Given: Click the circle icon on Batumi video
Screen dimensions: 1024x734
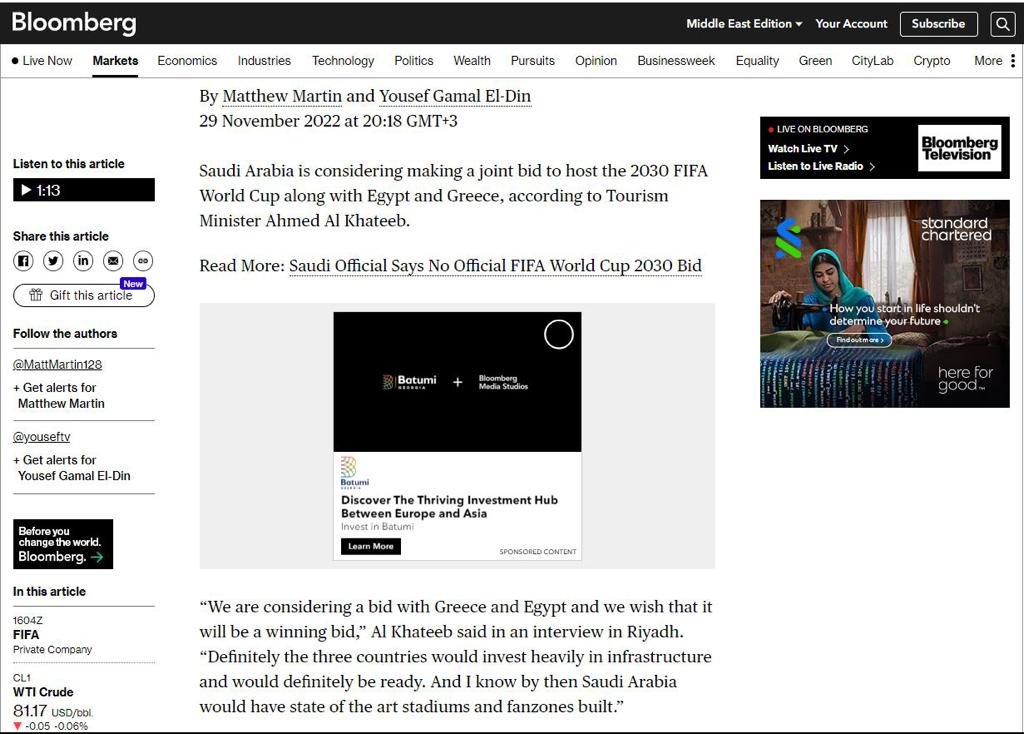Looking at the screenshot, I should pyautogui.click(x=558, y=334).
